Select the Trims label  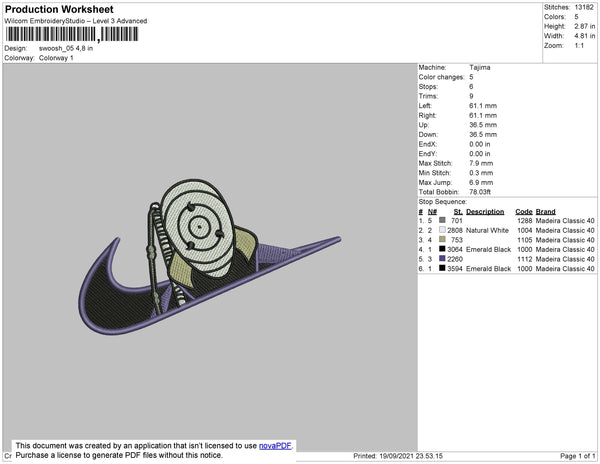(428, 96)
